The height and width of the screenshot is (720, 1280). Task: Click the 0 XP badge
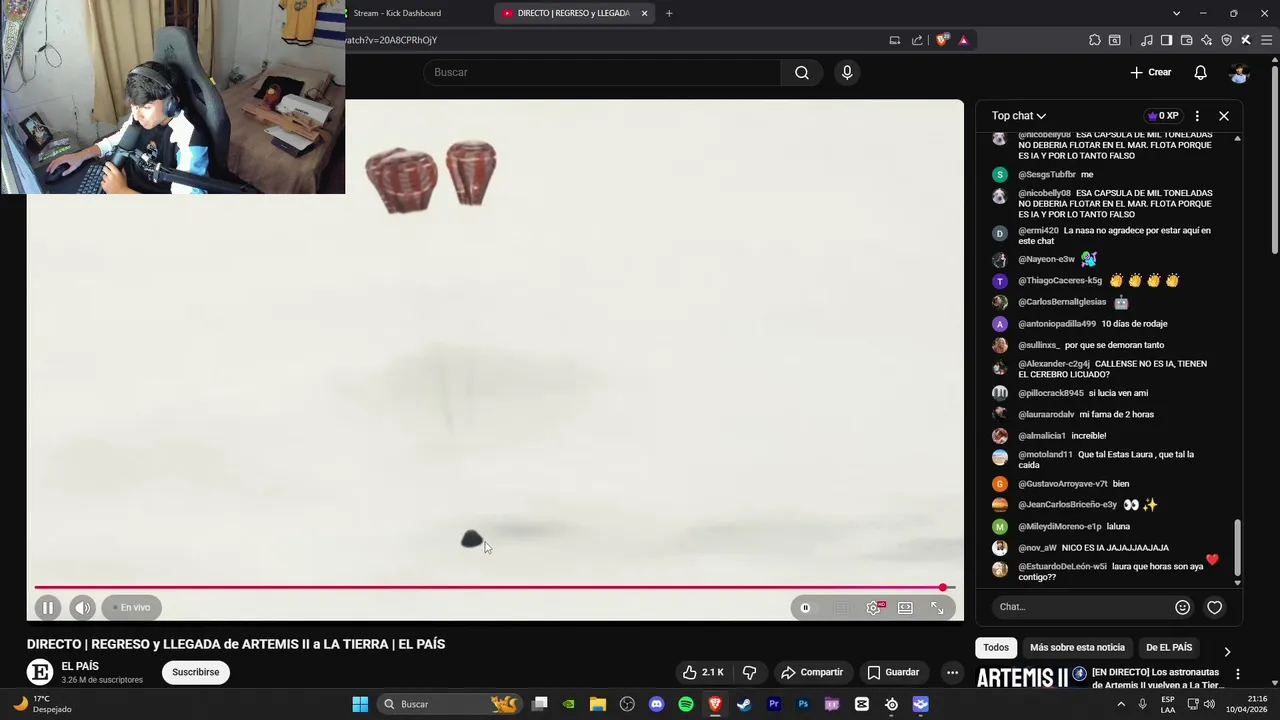[x=1163, y=116]
